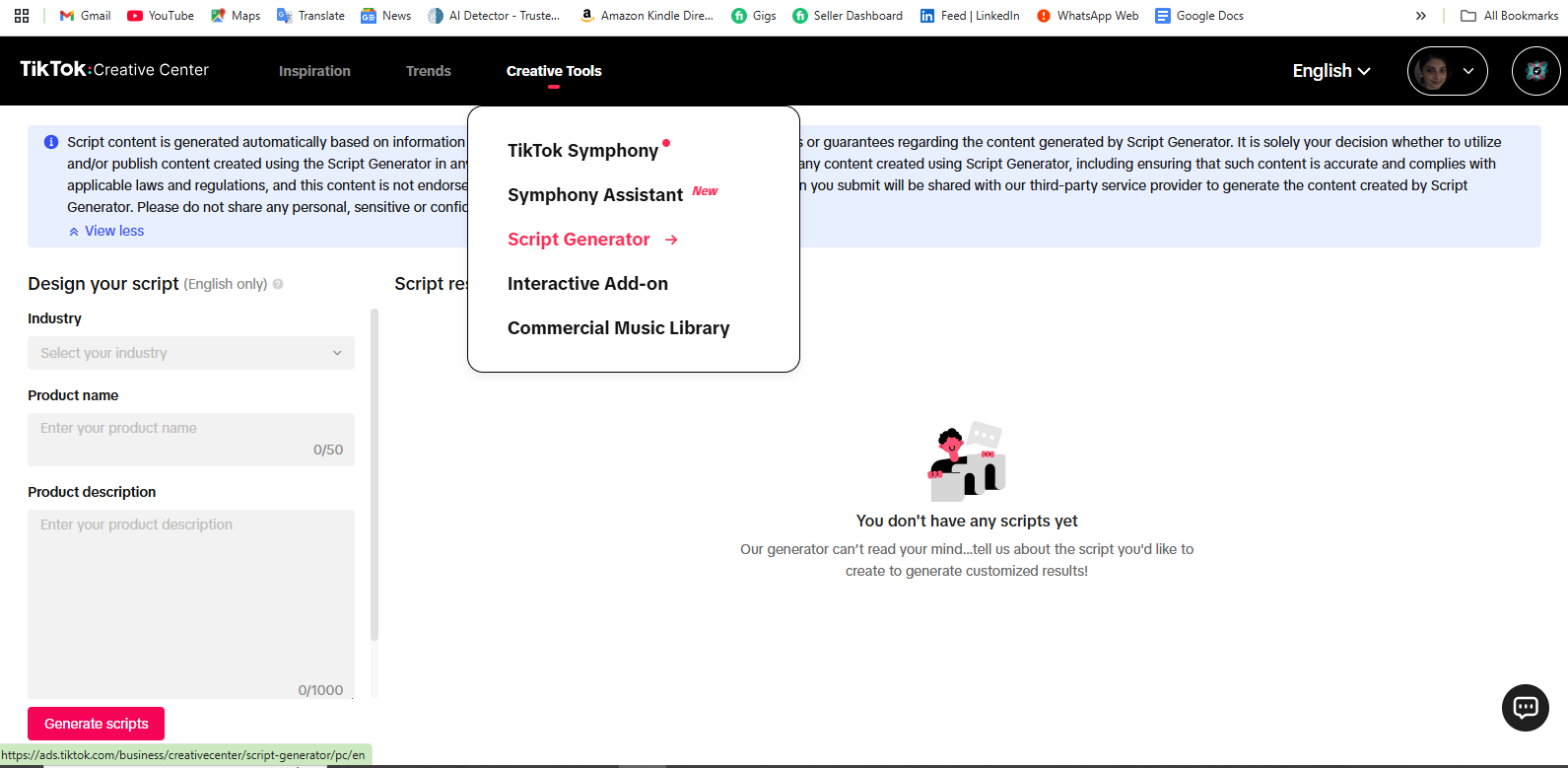The width and height of the screenshot is (1568, 768).
Task: Open the News bookmark
Action: pos(386,16)
